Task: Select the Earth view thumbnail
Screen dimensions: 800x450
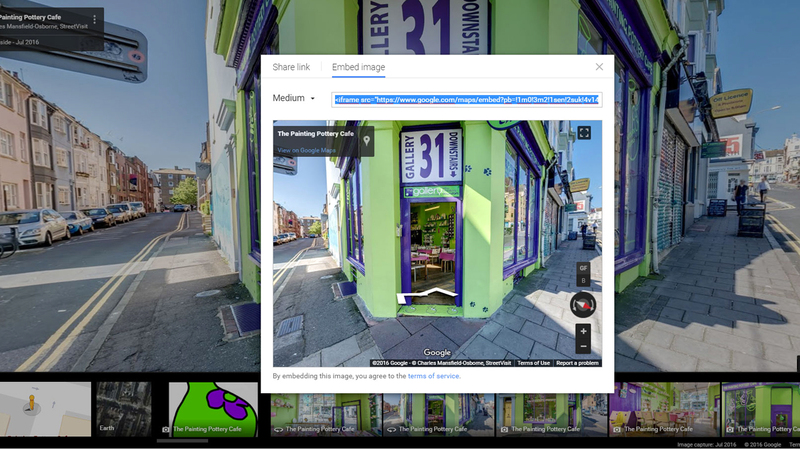Action: [x=123, y=409]
